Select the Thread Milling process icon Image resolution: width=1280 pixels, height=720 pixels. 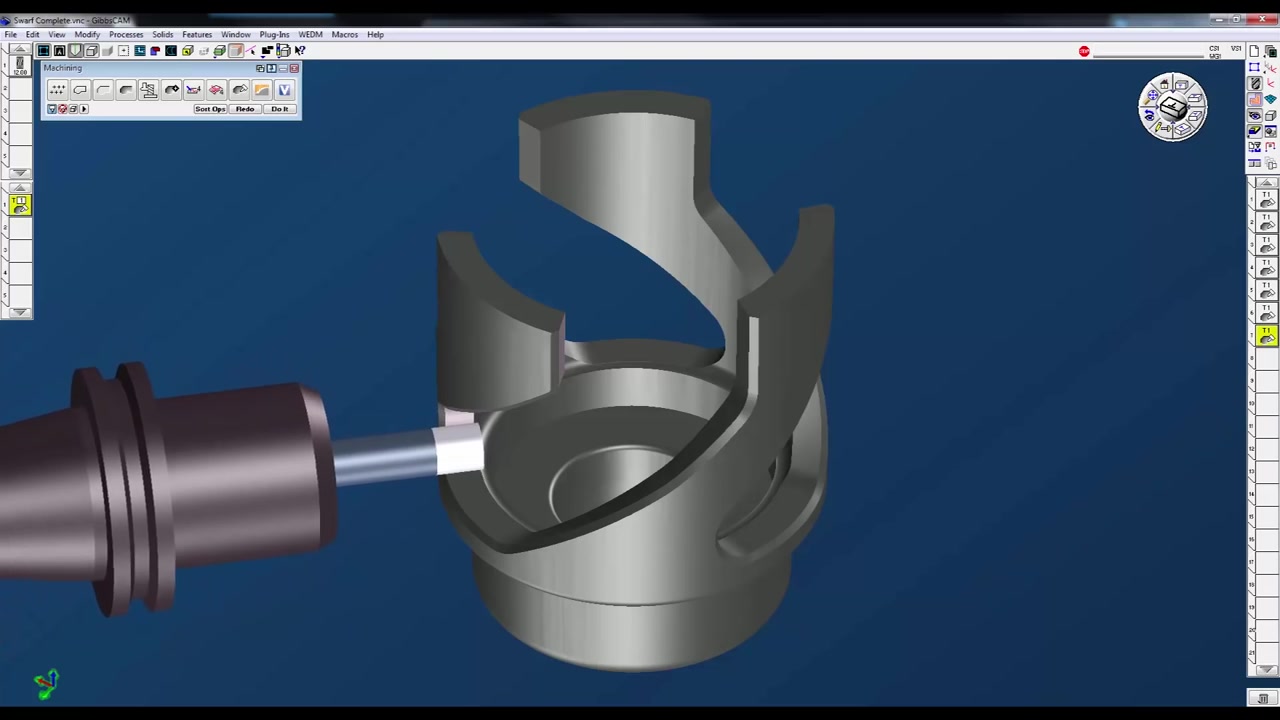click(x=149, y=90)
